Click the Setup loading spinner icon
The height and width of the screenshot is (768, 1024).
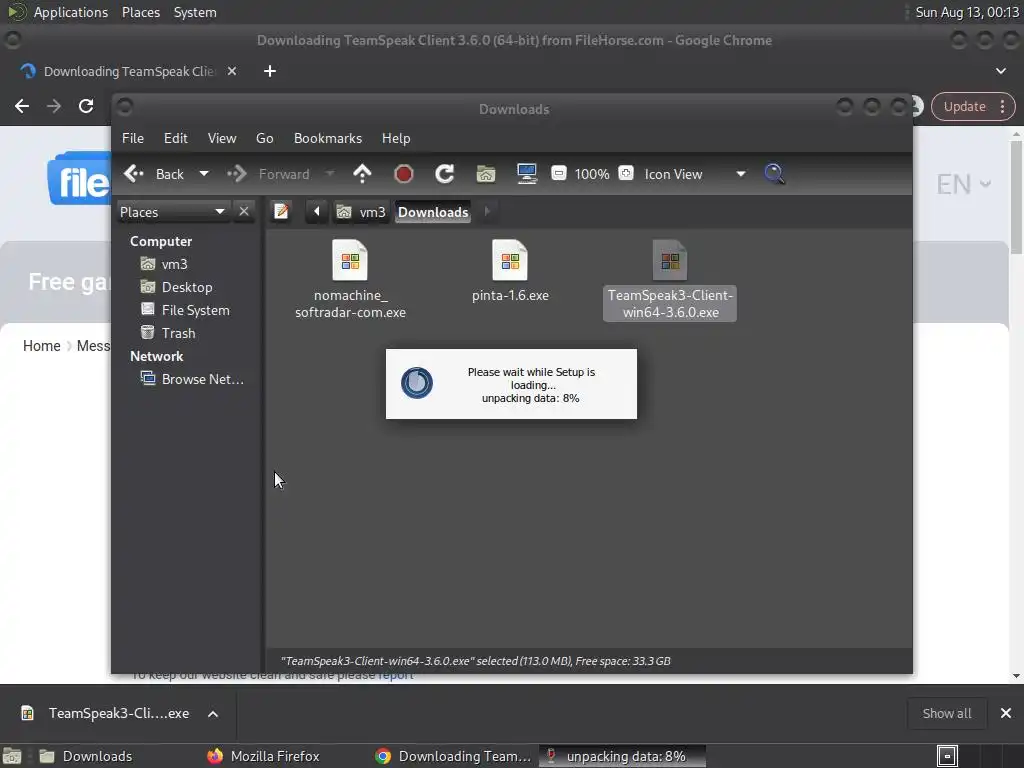click(x=417, y=383)
